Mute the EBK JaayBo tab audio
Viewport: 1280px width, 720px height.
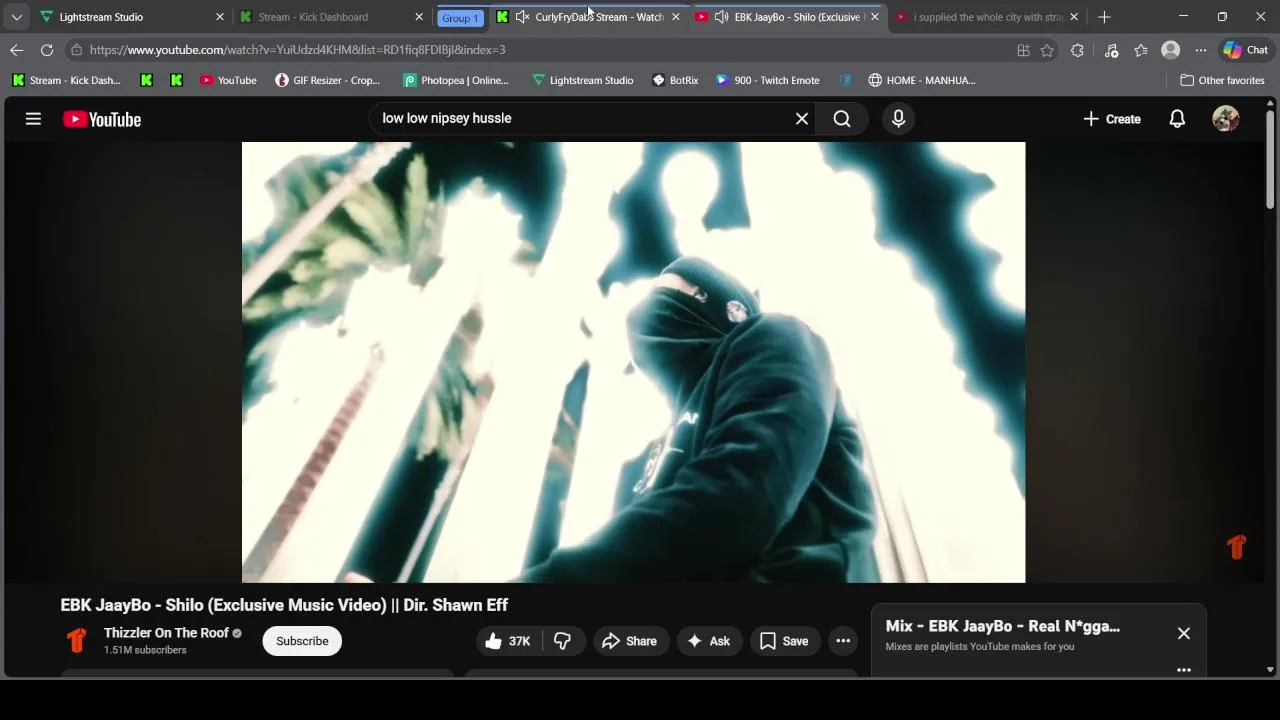pos(721,17)
